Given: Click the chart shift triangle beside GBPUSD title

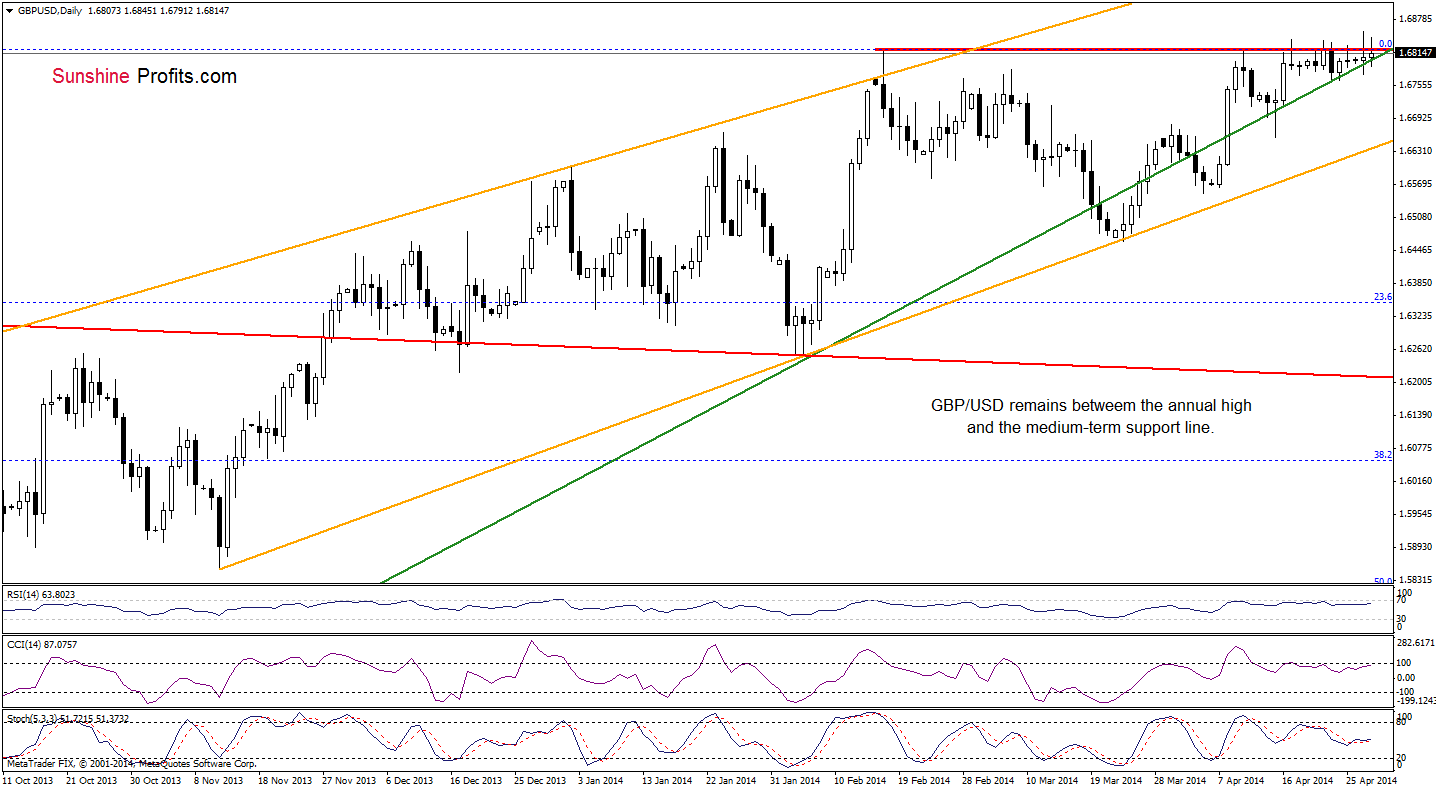Looking at the screenshot, I should coord(8,9).
